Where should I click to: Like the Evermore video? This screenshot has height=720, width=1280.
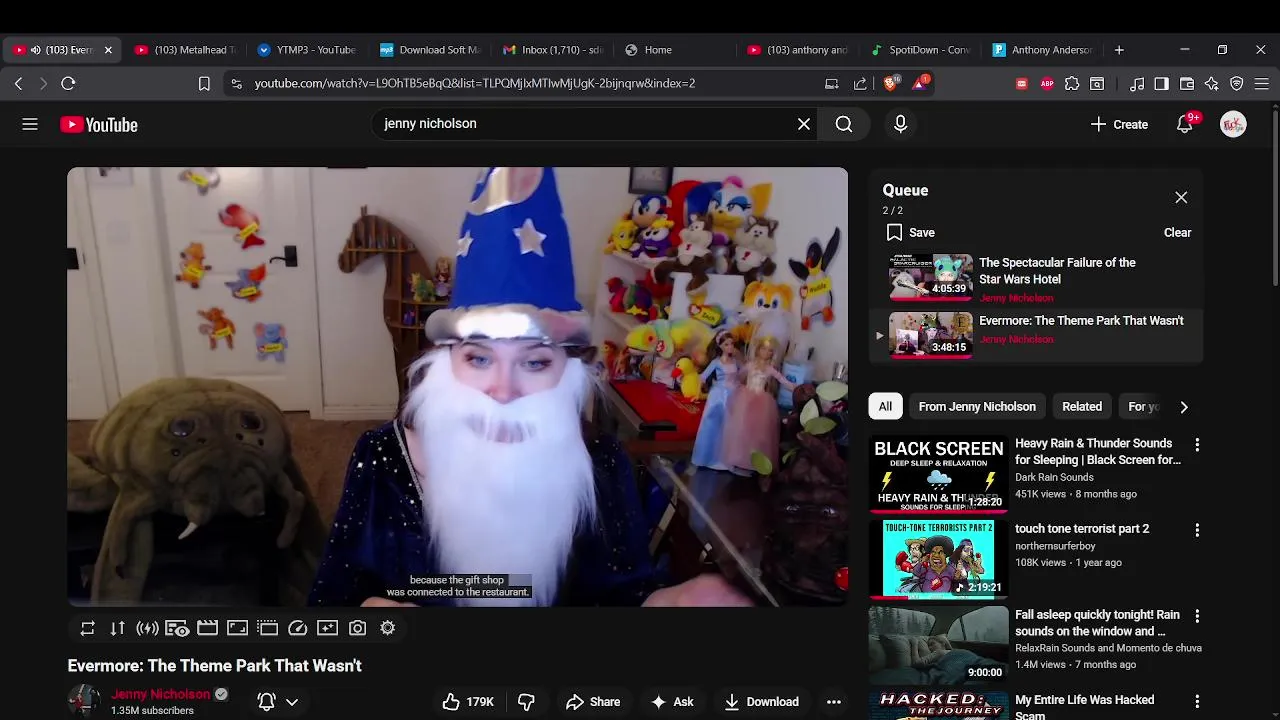point(469,702)
